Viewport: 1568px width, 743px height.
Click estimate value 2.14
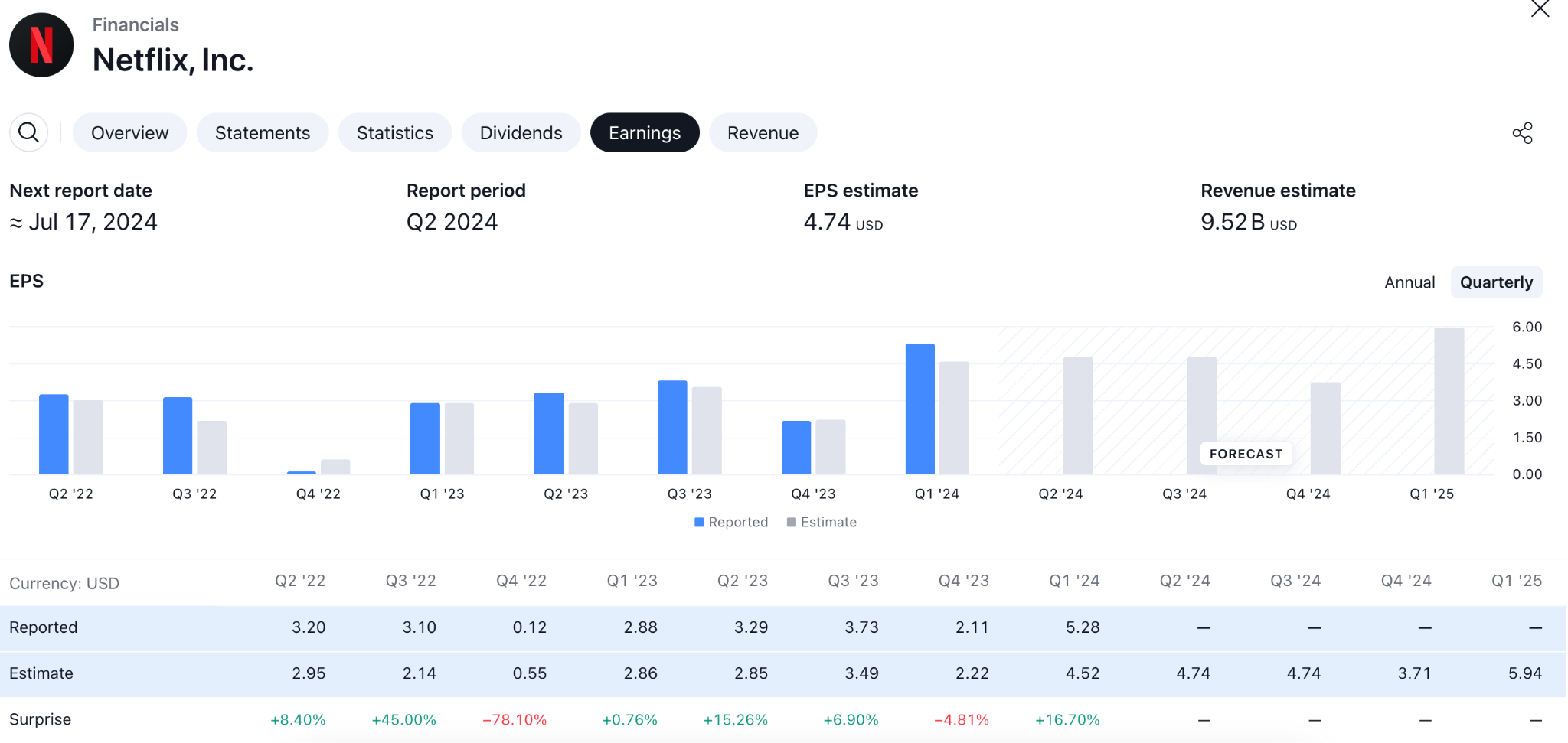[x=420, y=673]
